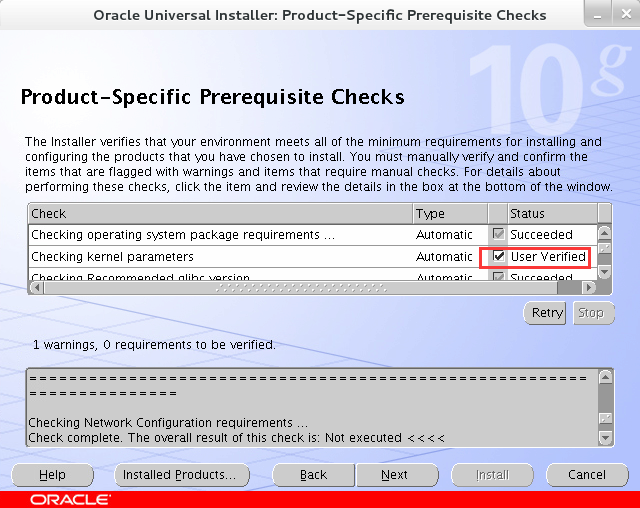Toggle the kernel parameters check checkbox

pos(498,256)
